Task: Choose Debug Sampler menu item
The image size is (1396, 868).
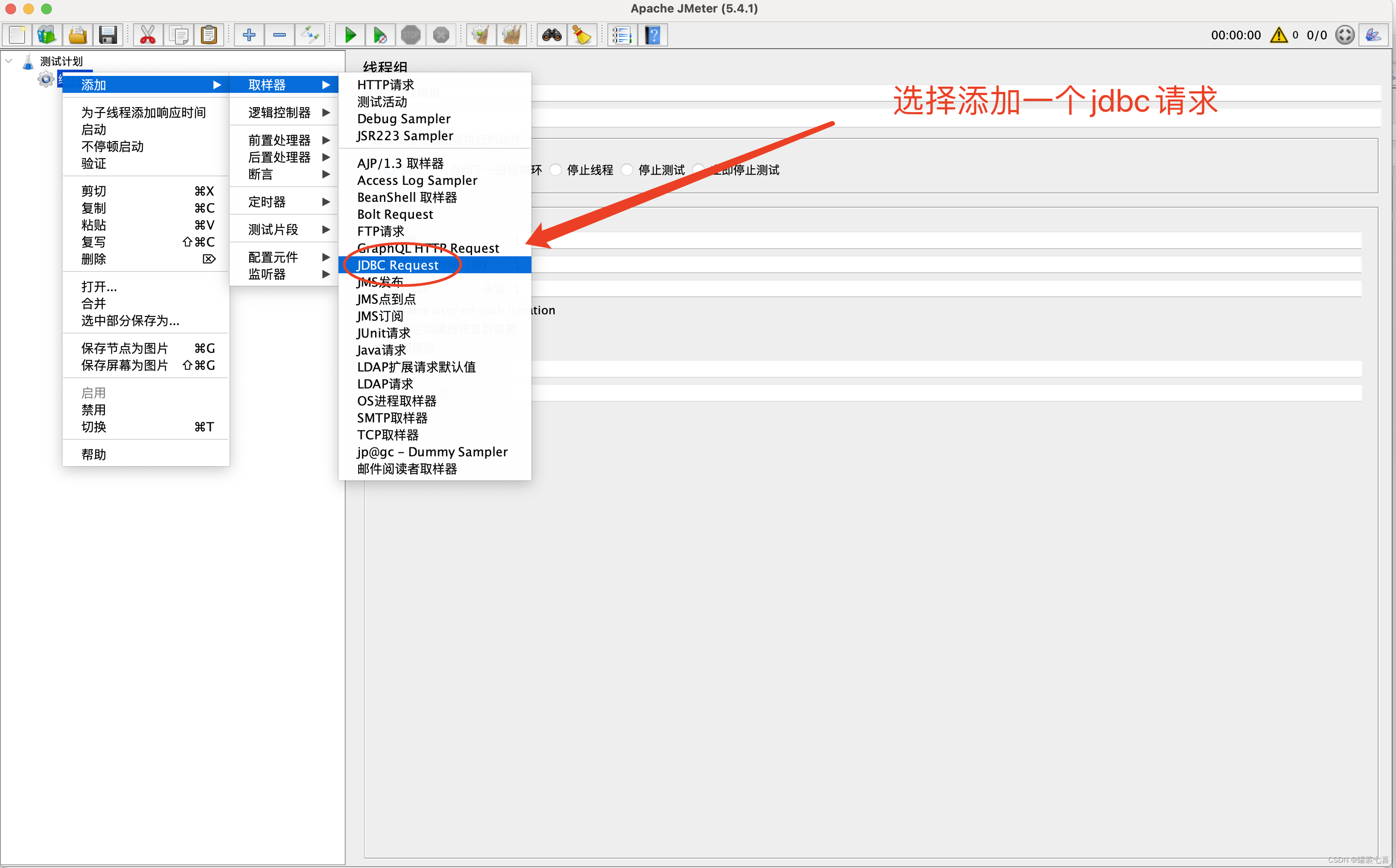Action: pos(435,119)
